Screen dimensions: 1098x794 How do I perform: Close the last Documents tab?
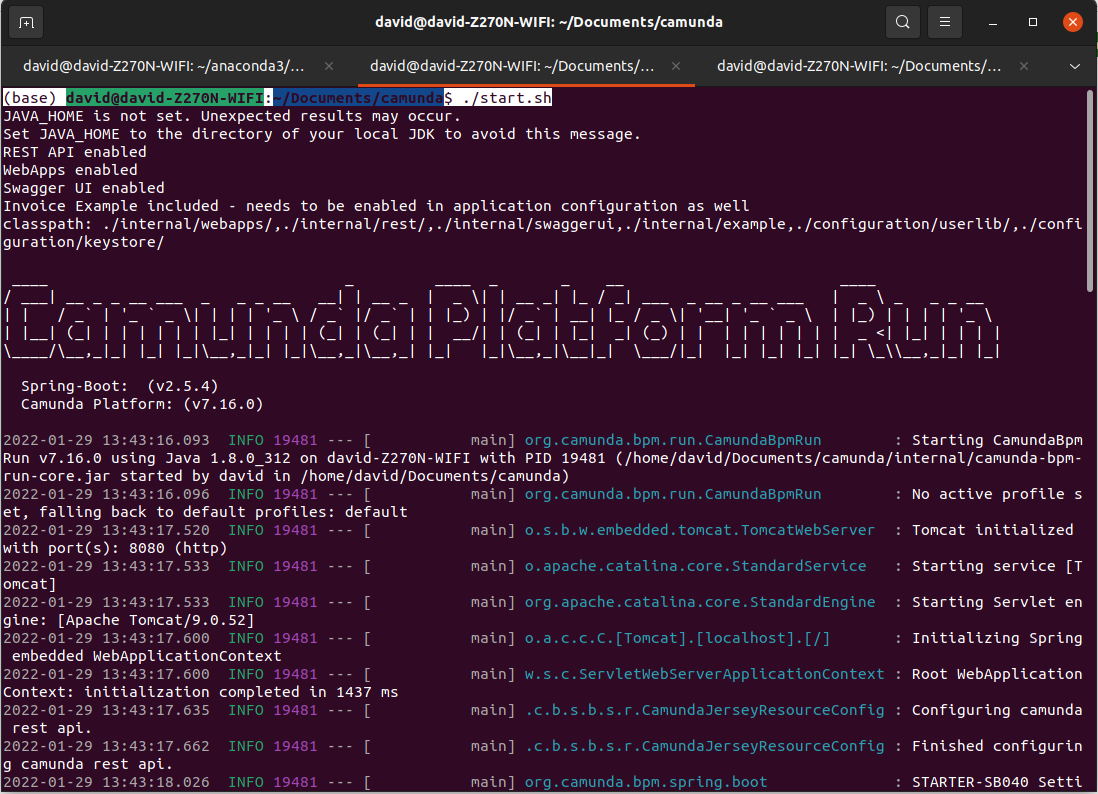point(1024,66)
